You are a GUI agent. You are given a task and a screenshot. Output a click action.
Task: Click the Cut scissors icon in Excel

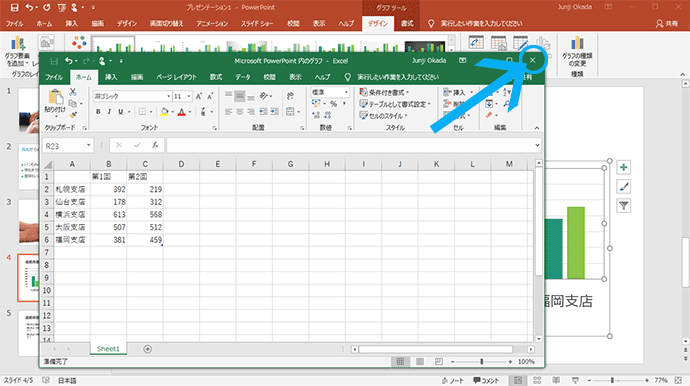click(73, 92)
